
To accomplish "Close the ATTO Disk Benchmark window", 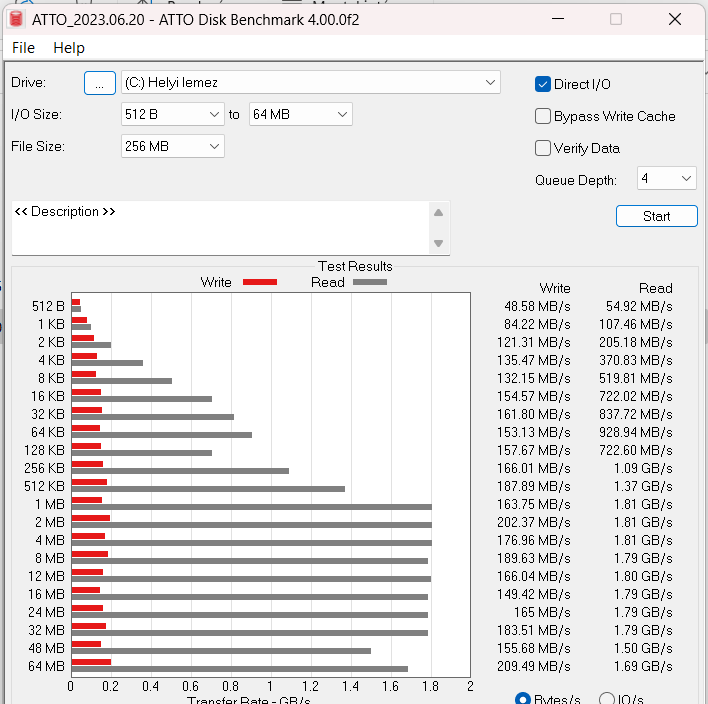I will pos(675,19).
